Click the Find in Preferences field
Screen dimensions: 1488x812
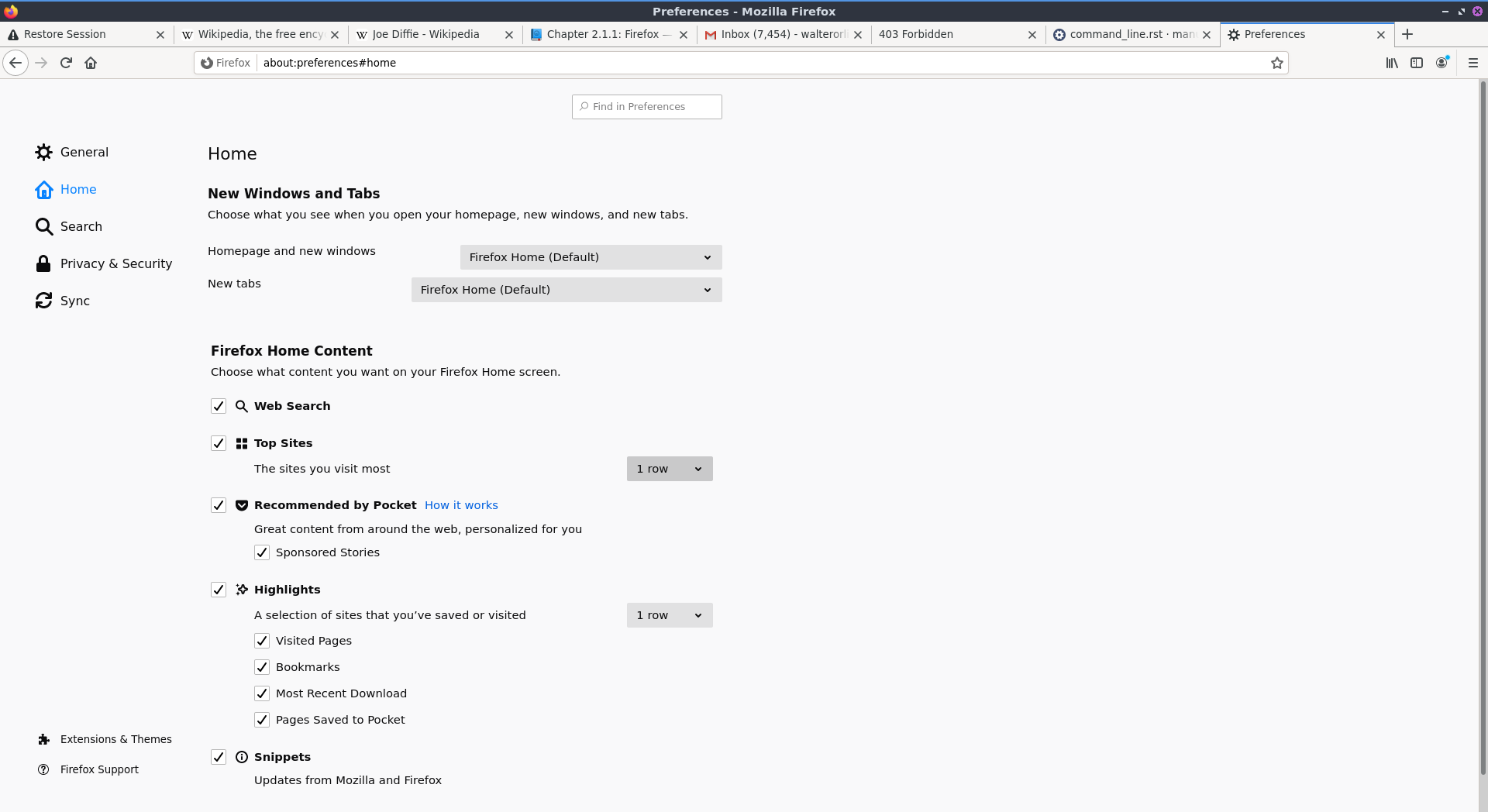[x=647, y=107]
